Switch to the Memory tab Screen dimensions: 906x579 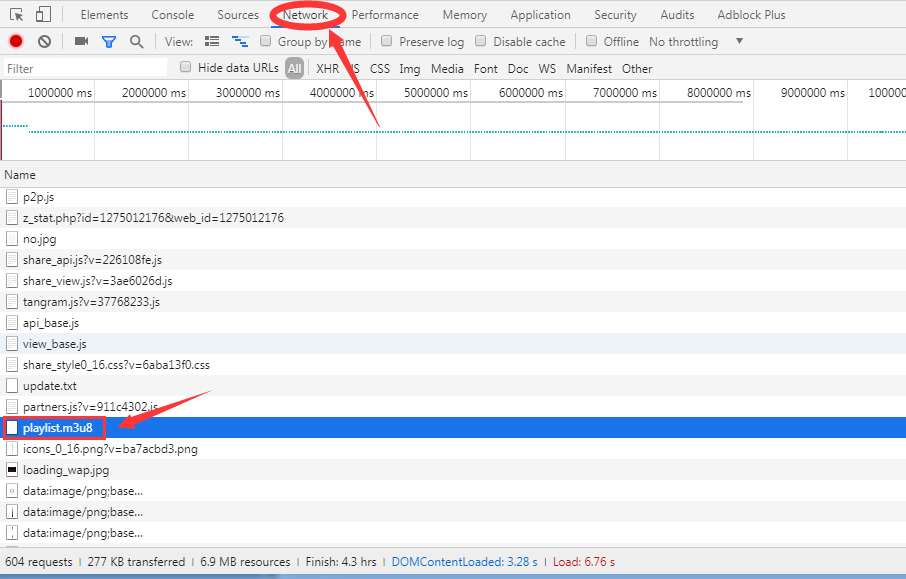point(465,15)
